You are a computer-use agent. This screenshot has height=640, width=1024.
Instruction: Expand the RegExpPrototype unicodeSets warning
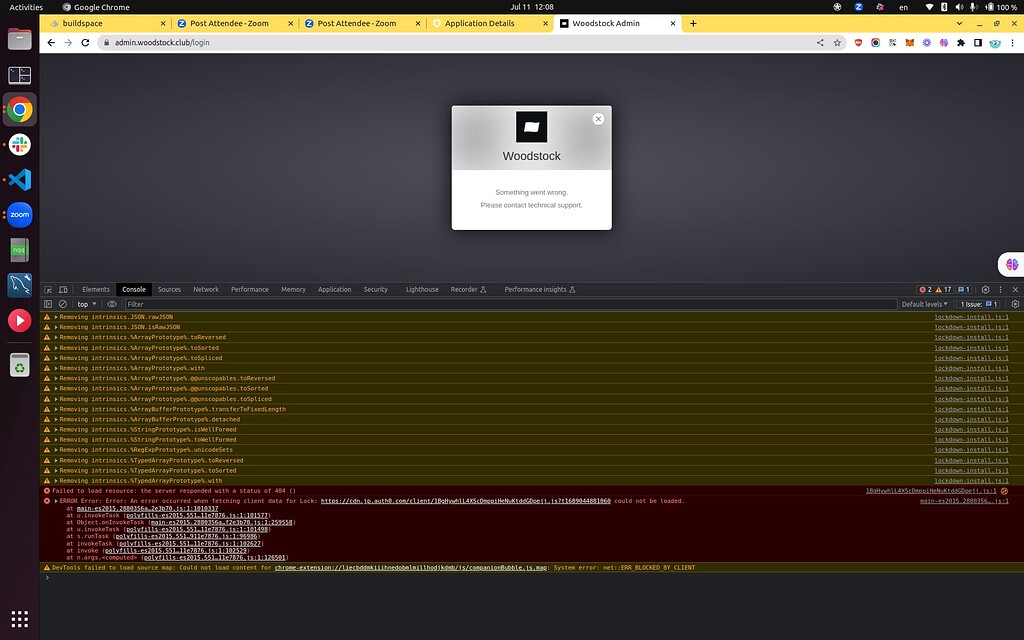click(56, 450)
